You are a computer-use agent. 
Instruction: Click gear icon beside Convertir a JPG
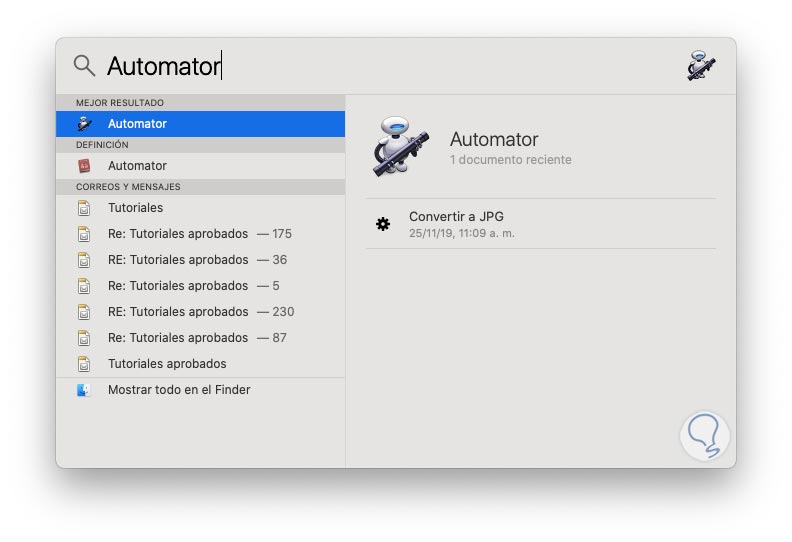point(383,224)
